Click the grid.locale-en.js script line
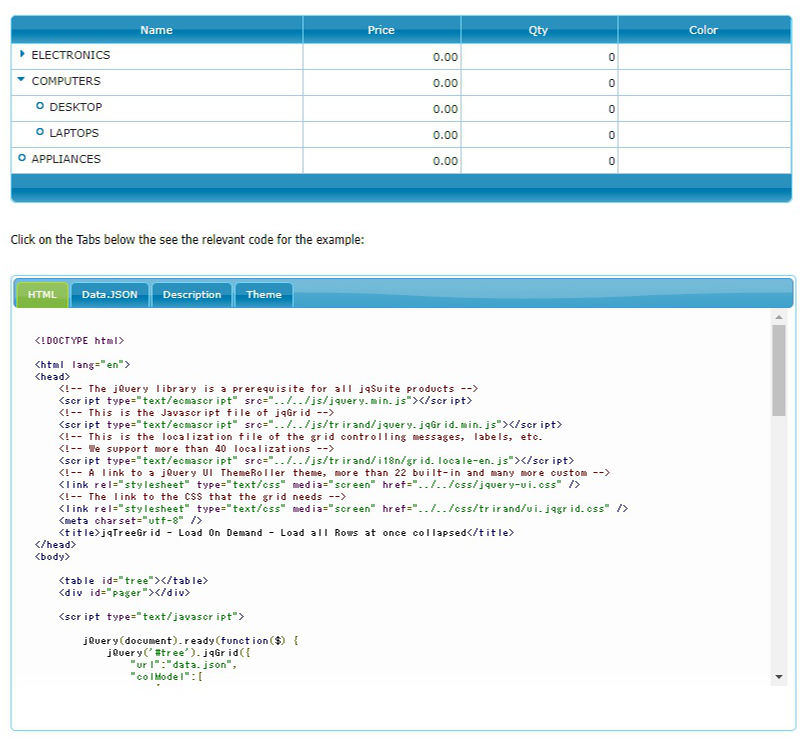The image size is (800, 750). tap(316, 461)
